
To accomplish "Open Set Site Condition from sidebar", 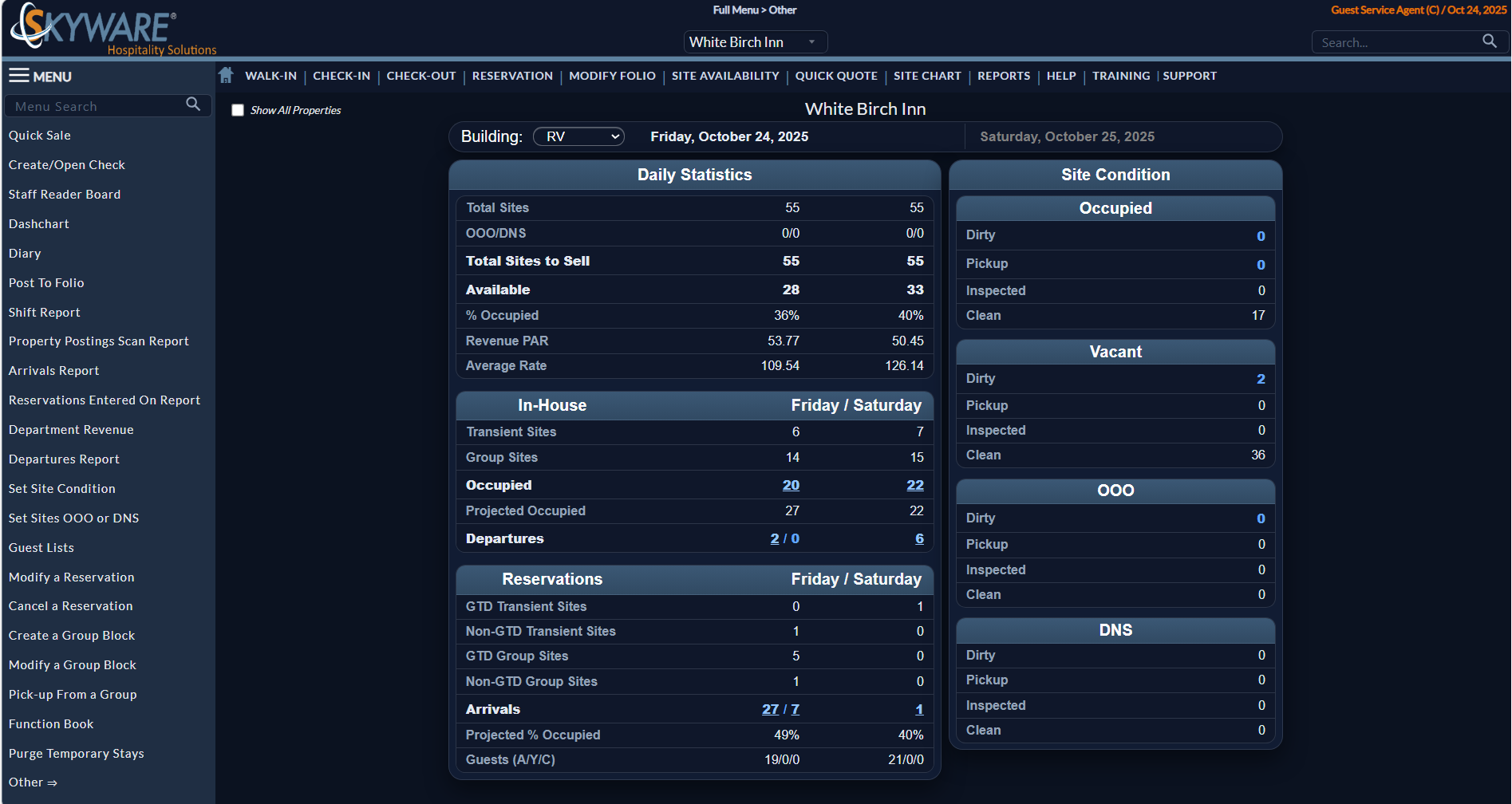I will click(x=62, y=489).
